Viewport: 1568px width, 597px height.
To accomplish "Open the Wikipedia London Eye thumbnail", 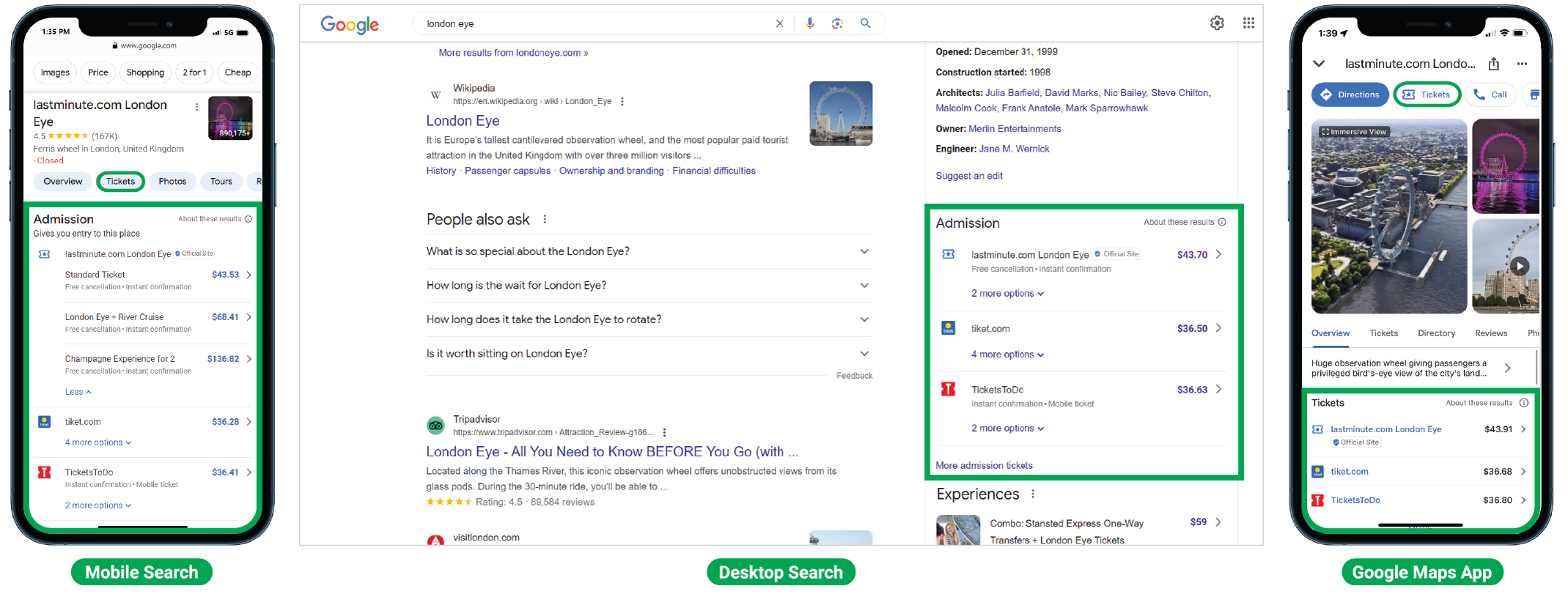I will coord(841,114).
